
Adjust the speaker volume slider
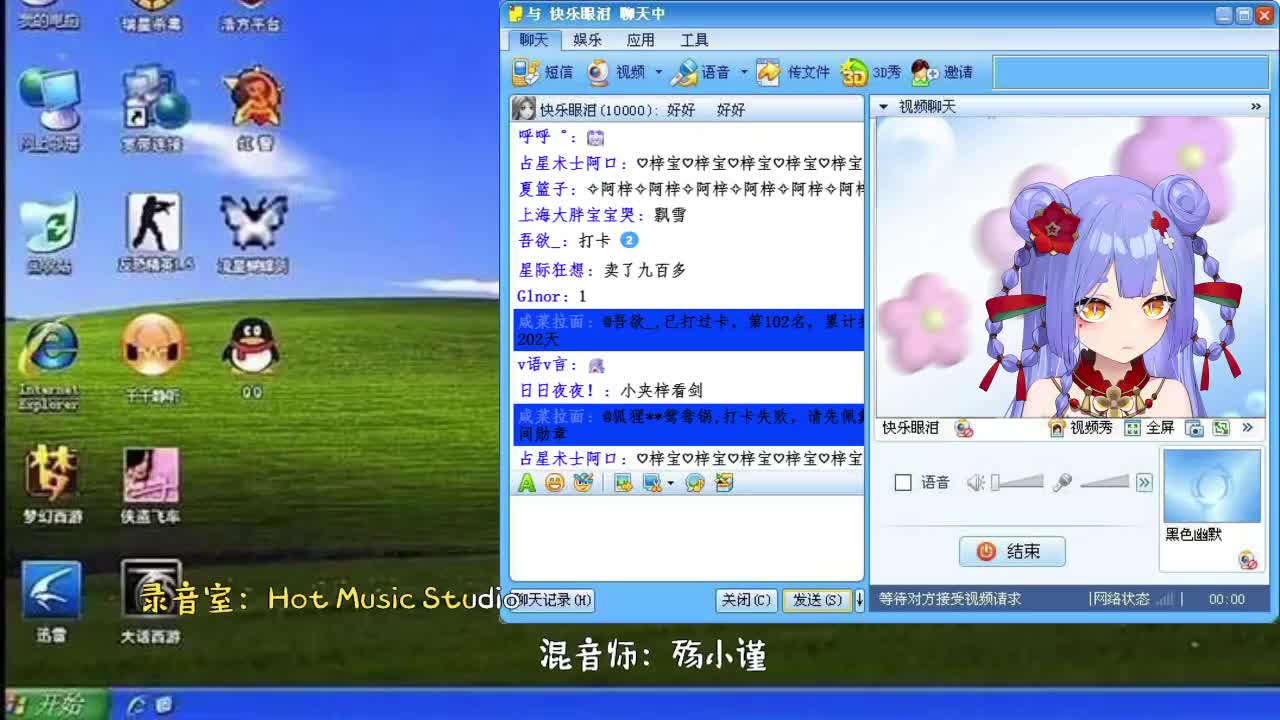(x=1017, y=483)
